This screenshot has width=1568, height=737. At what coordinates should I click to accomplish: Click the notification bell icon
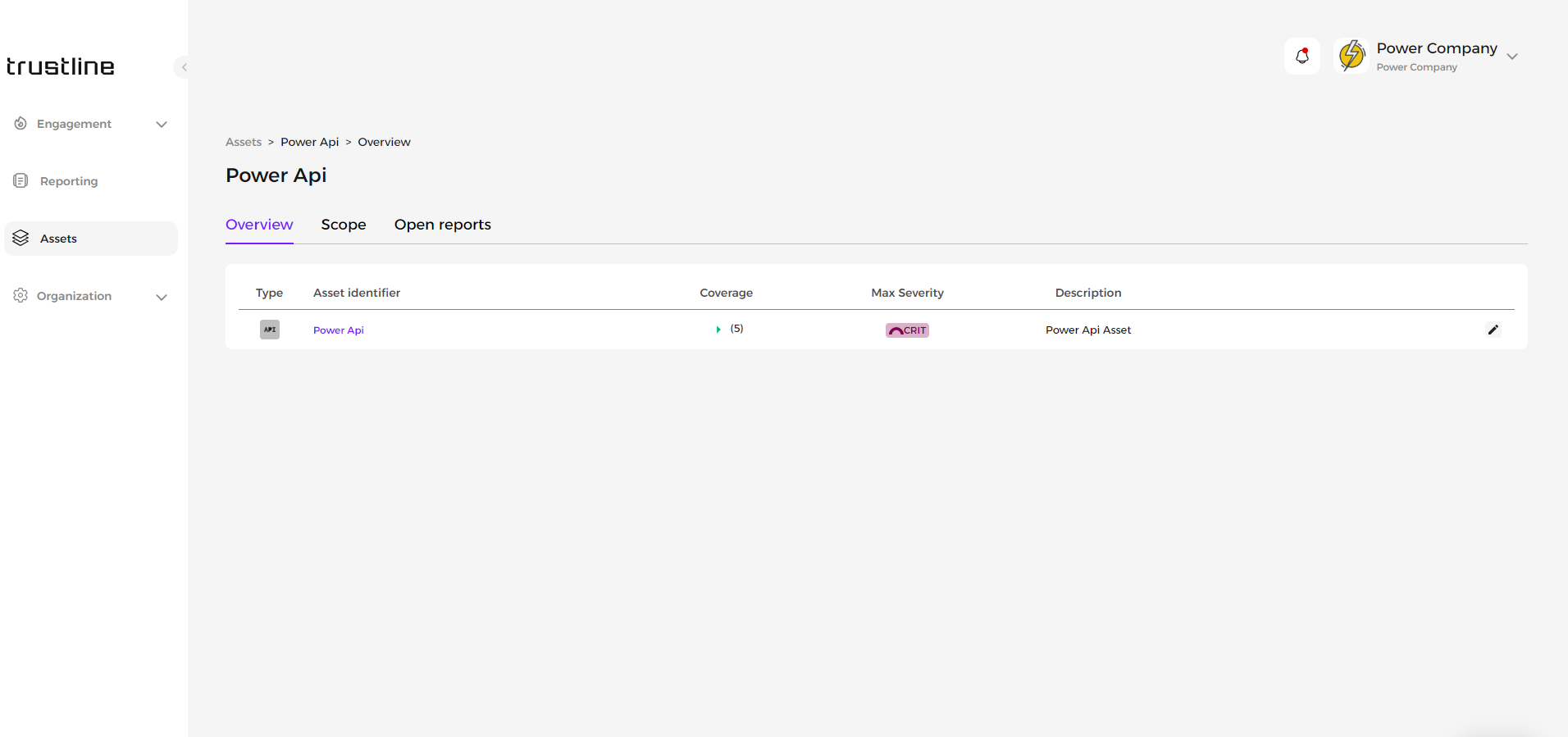pos(1301,57)
